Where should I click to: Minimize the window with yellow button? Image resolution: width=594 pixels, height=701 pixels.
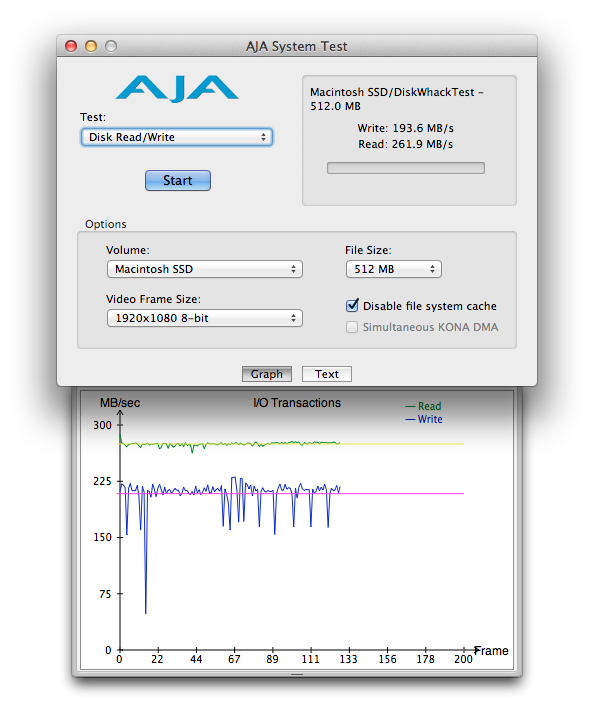click(91, 46)
